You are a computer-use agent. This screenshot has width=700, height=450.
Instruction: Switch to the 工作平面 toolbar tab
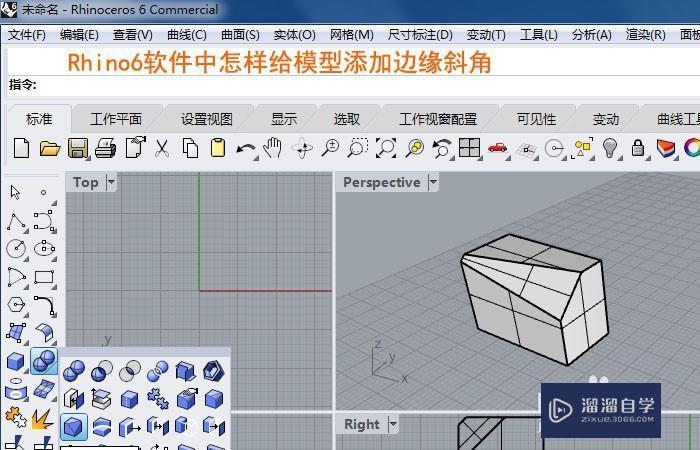tap(116, 119)
